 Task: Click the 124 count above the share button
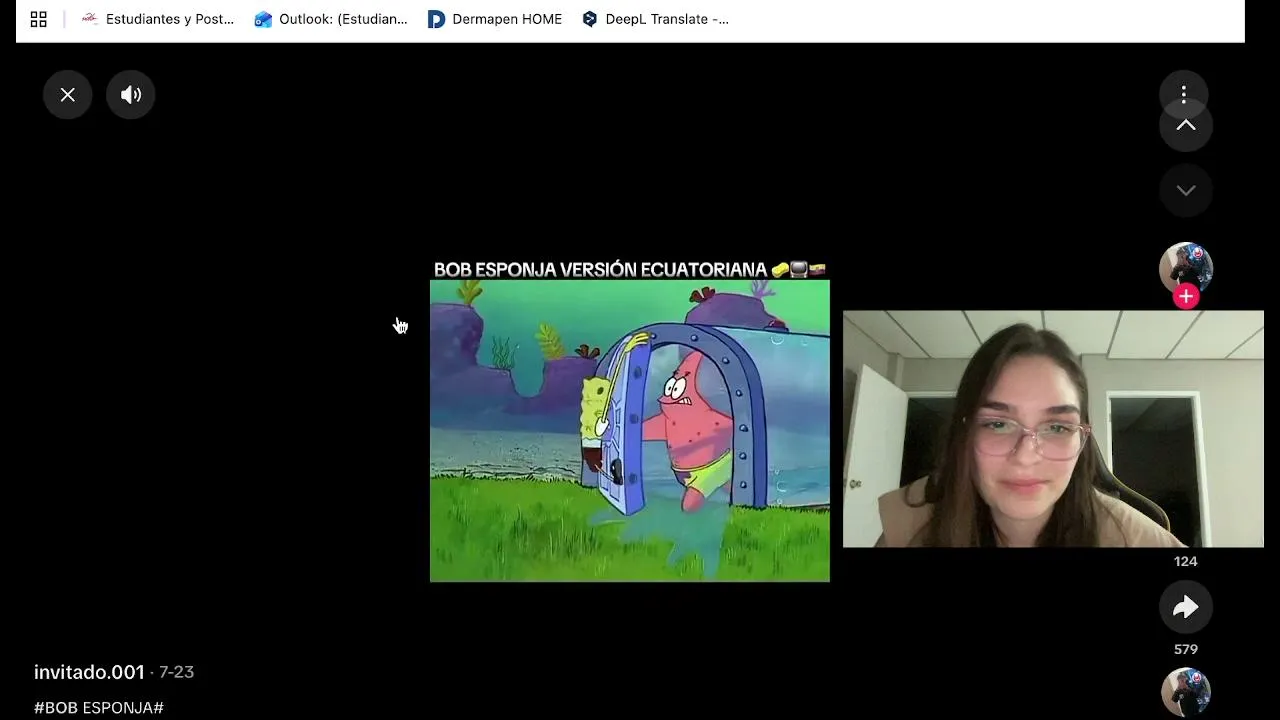pos(1186,561)
